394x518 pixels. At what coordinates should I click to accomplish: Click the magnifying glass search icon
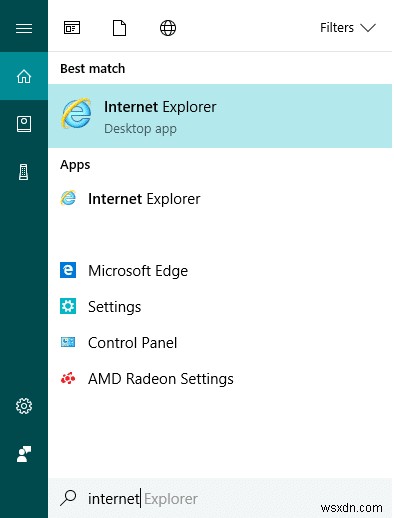click(68, 498)
